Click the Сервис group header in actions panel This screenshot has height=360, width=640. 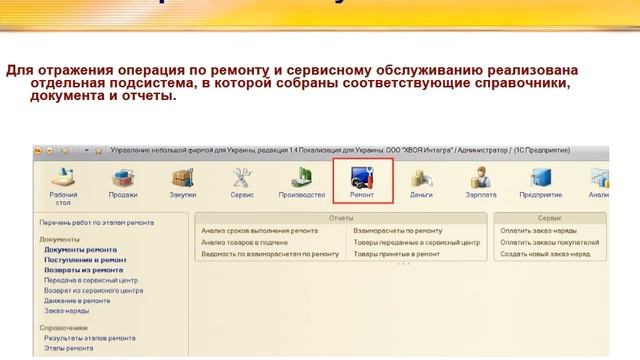pos(550,218)
